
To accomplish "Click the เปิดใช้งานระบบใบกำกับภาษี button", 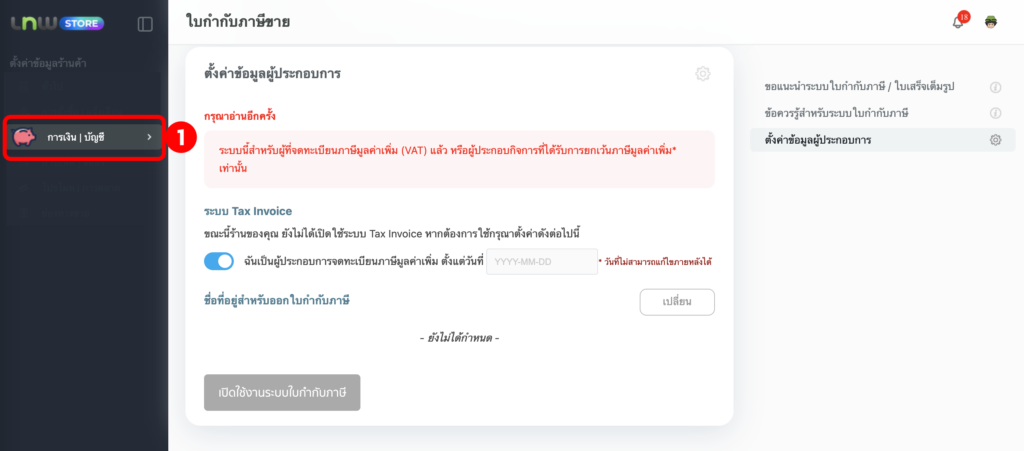I will (x=282, y=392).
